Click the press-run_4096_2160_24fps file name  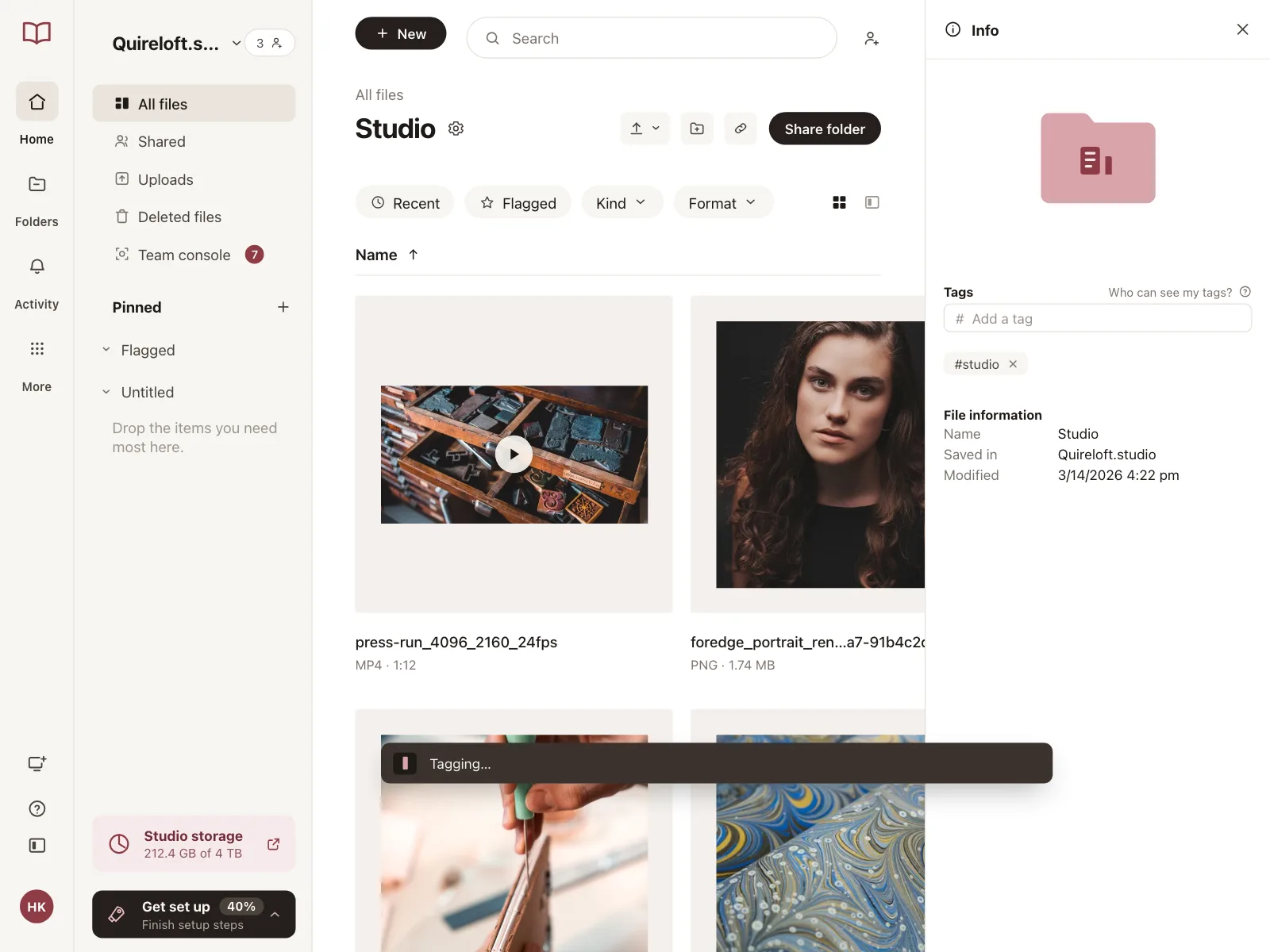(x=456, y=642)
